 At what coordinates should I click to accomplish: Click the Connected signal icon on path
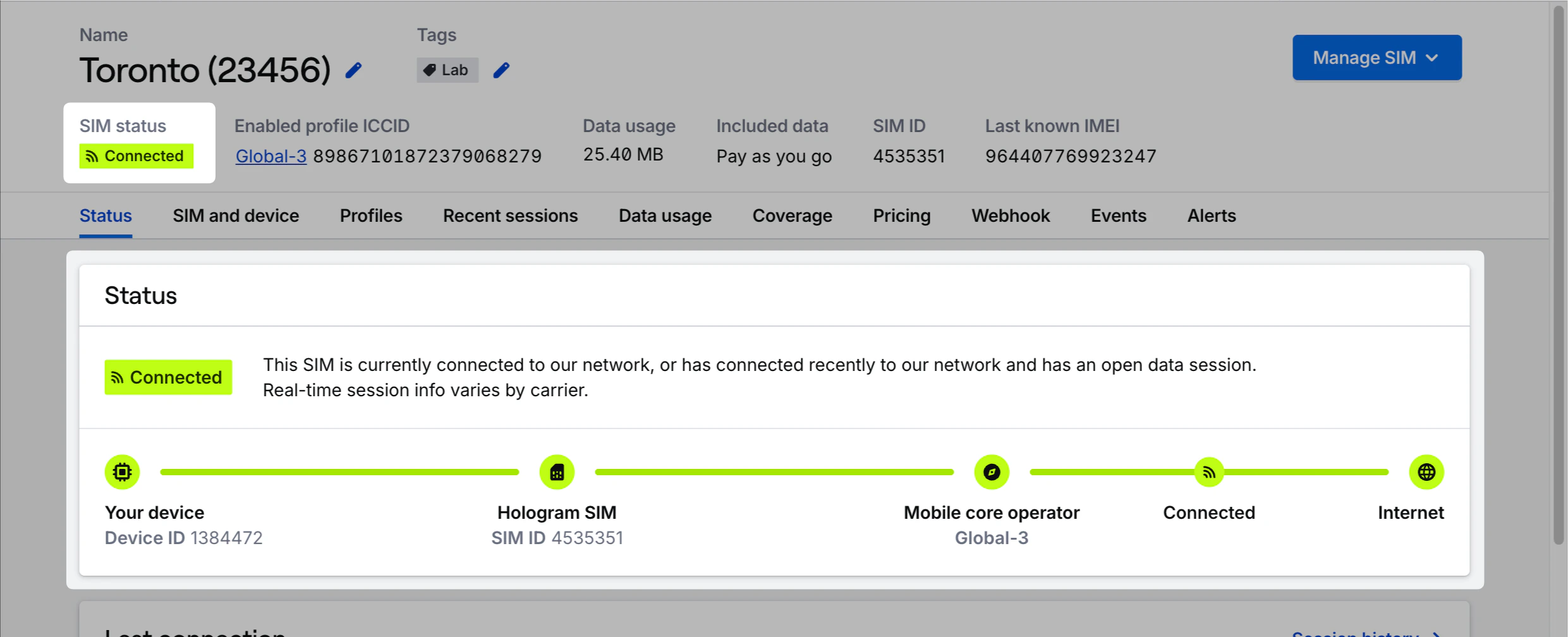(x=1209, y=472)
